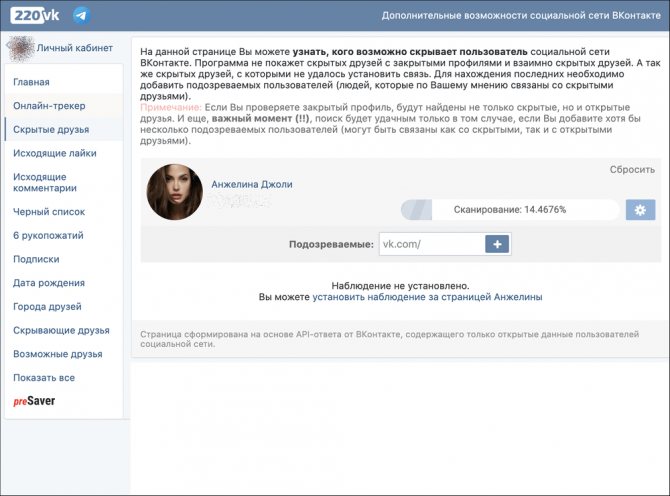Open scan settings gear icon
Viewport: 670px width, 496px height.
point(640,210)
